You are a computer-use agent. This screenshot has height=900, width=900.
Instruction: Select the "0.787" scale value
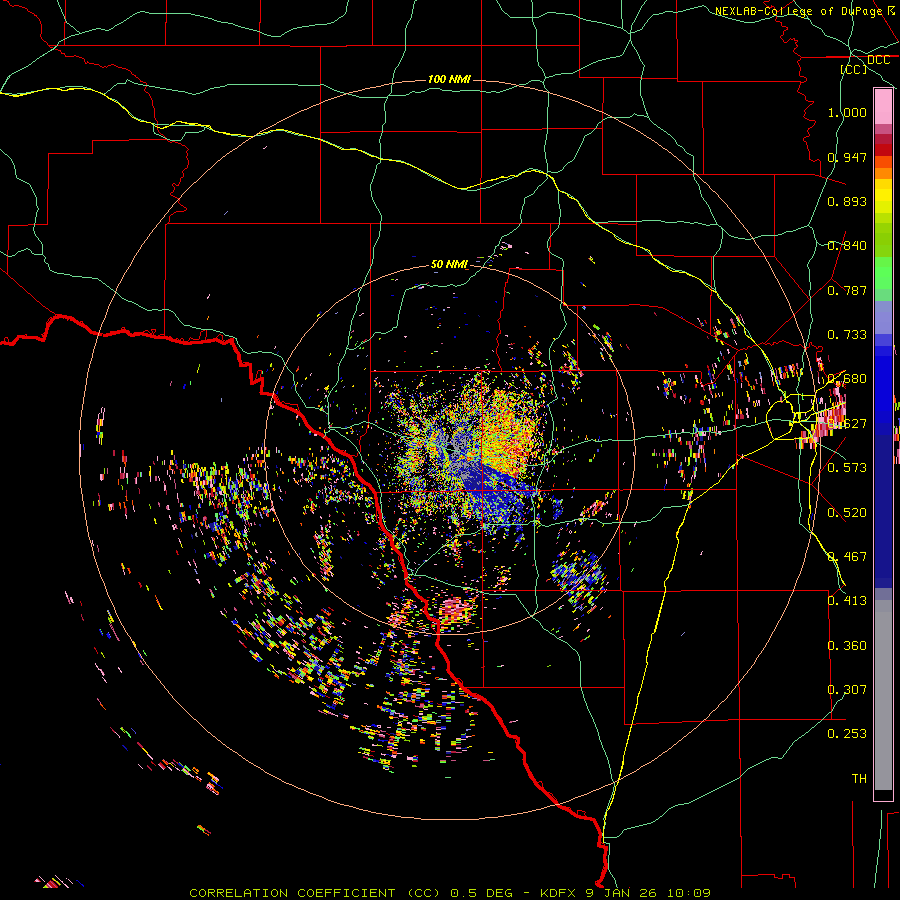pos(847,290)
